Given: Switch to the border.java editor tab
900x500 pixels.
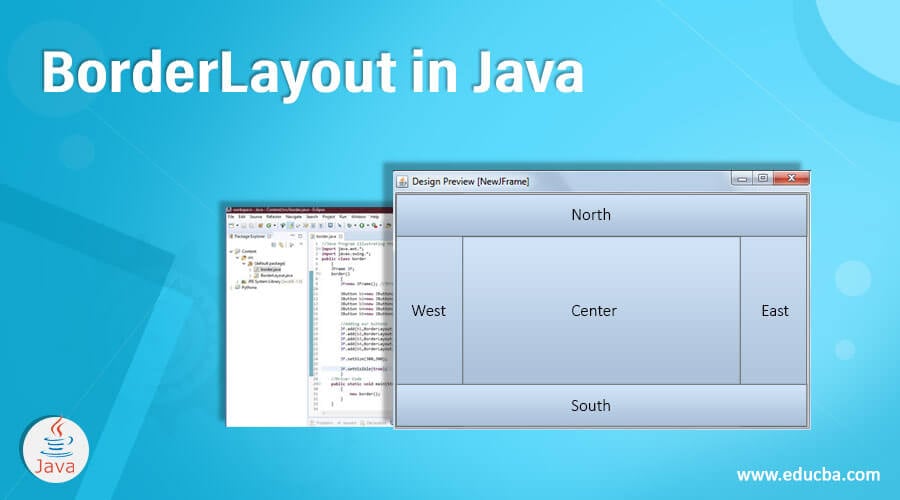Looking at the screenshot, I should (x=326, y=237).
